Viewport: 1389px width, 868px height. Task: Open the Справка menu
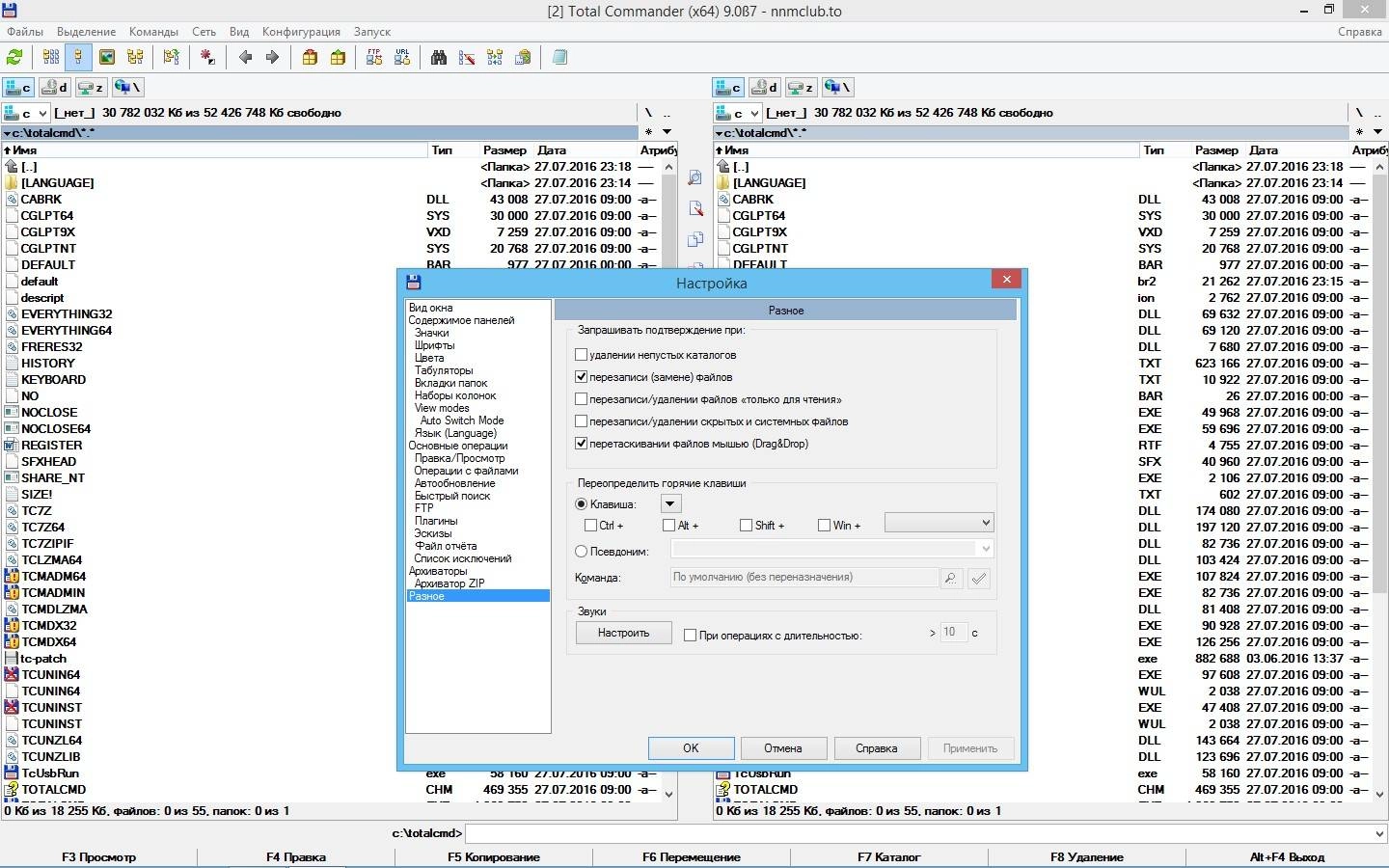(x=1359, y=32)
